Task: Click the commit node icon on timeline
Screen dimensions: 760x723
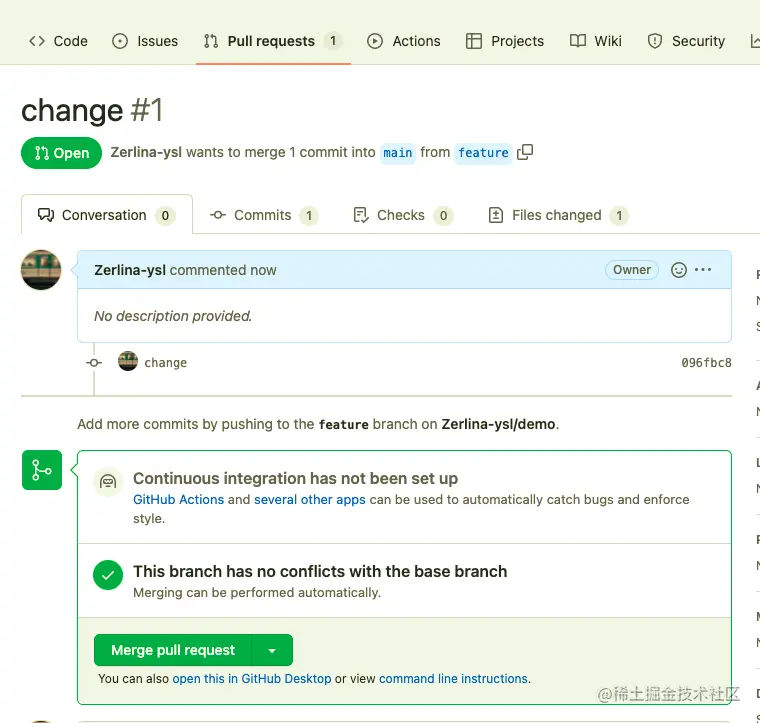Action: (x=94, y=363)
